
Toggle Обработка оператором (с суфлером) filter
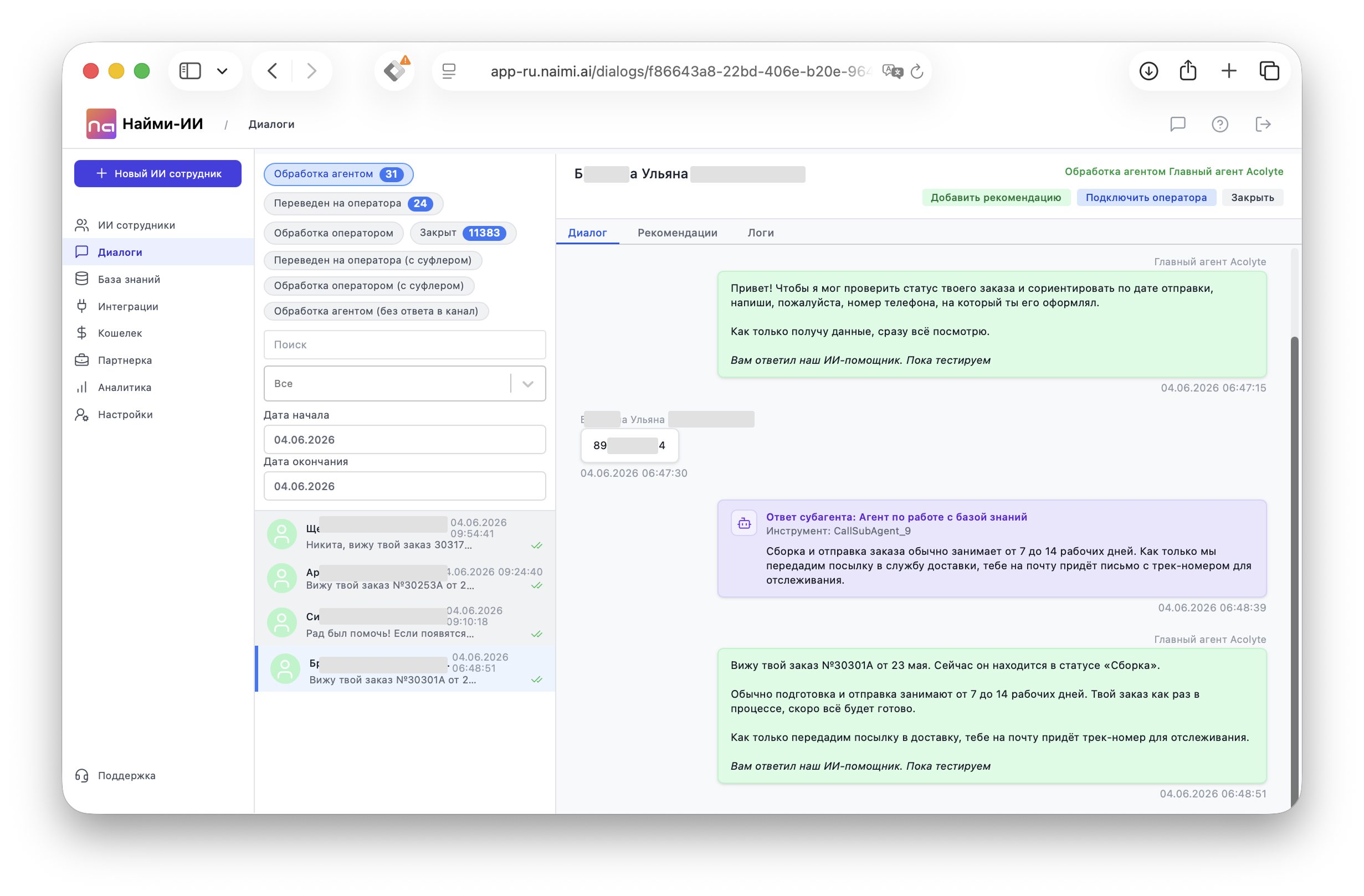369,285
